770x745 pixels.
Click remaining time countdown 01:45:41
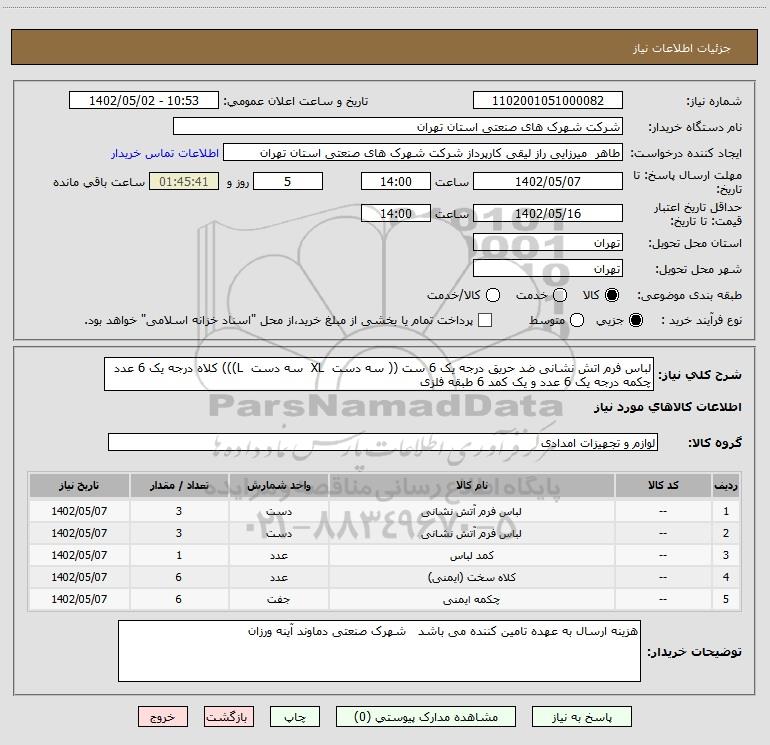[x=184, y=181]
